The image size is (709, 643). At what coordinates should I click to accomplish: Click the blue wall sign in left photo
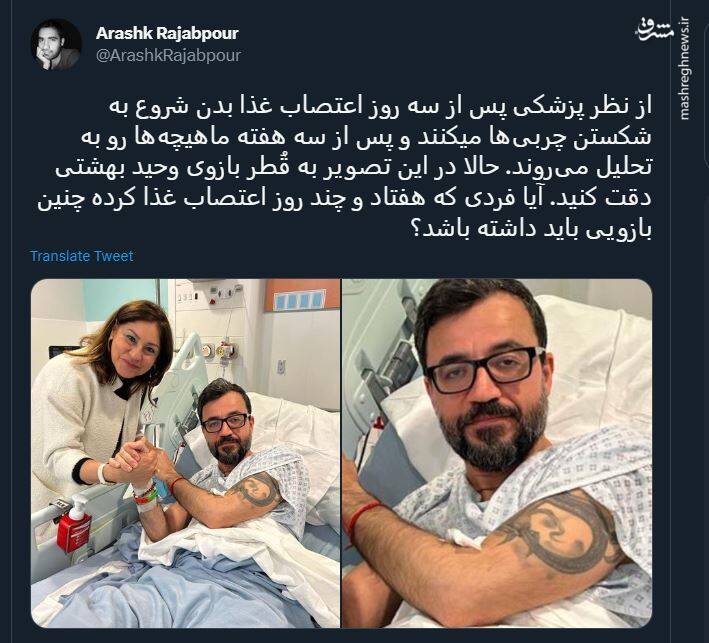point(299,300)
